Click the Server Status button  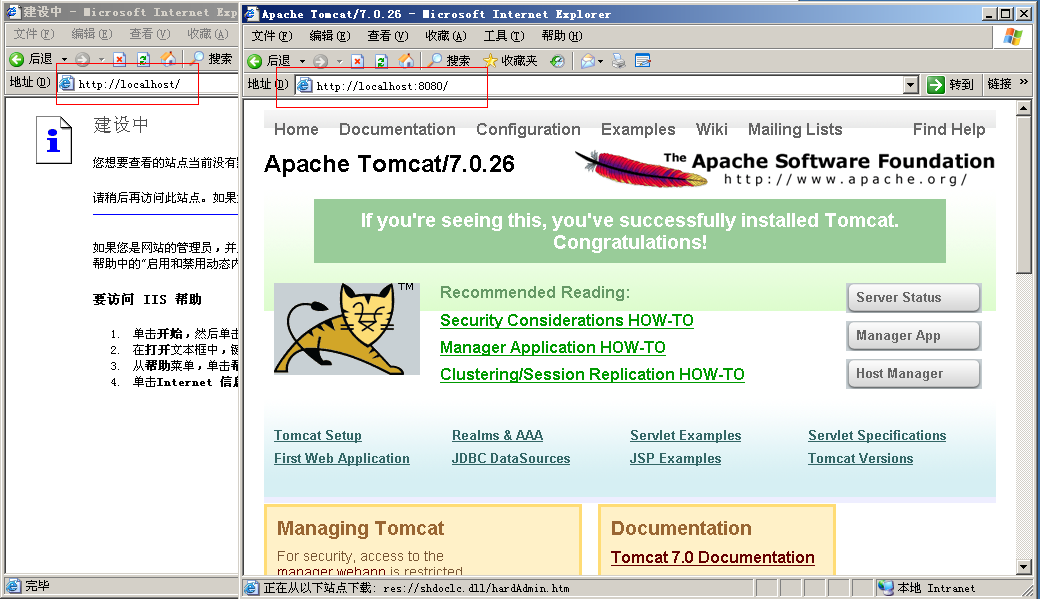pos(913,298)
